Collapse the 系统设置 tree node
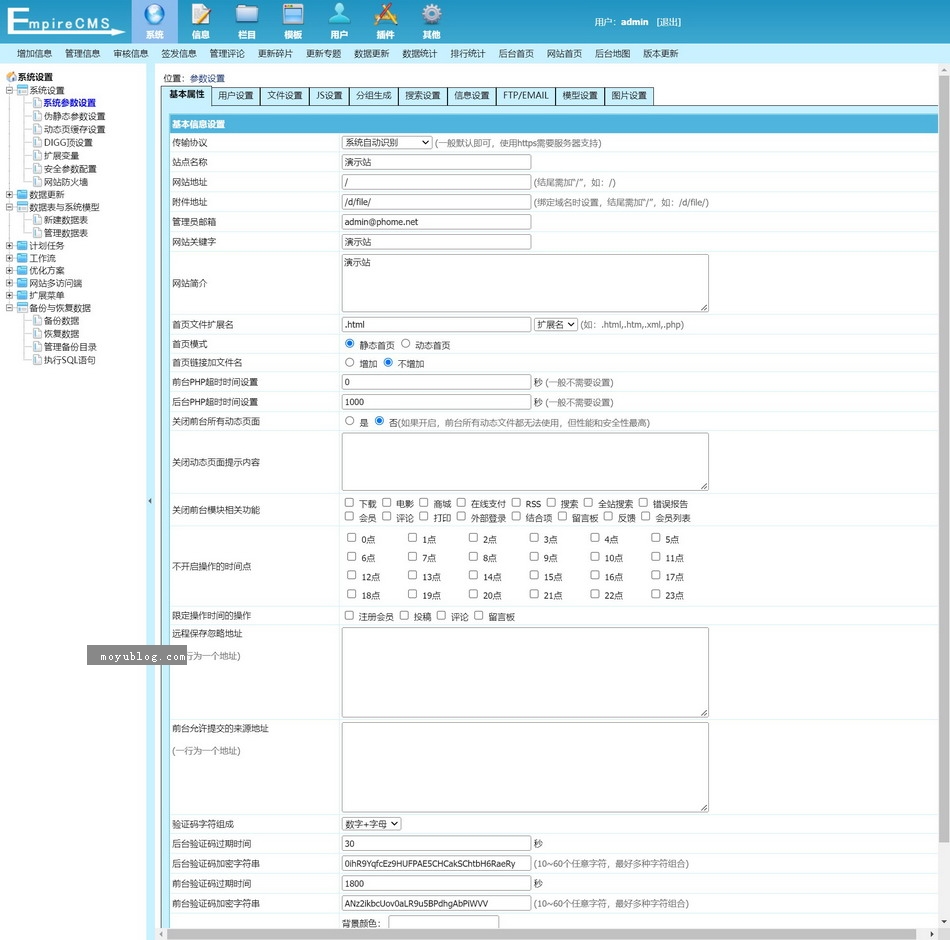The image size is (950, 940). pyautogui.click(x=9, y=90)
